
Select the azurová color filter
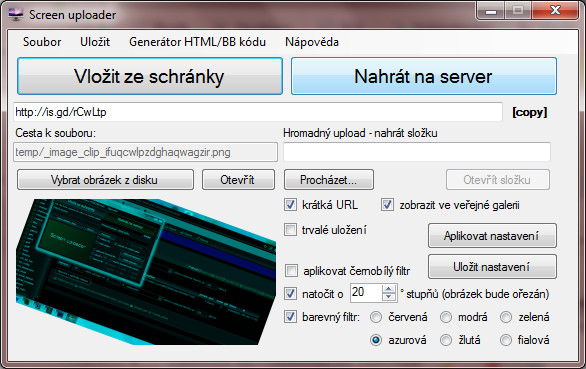[x=376, y=340]
